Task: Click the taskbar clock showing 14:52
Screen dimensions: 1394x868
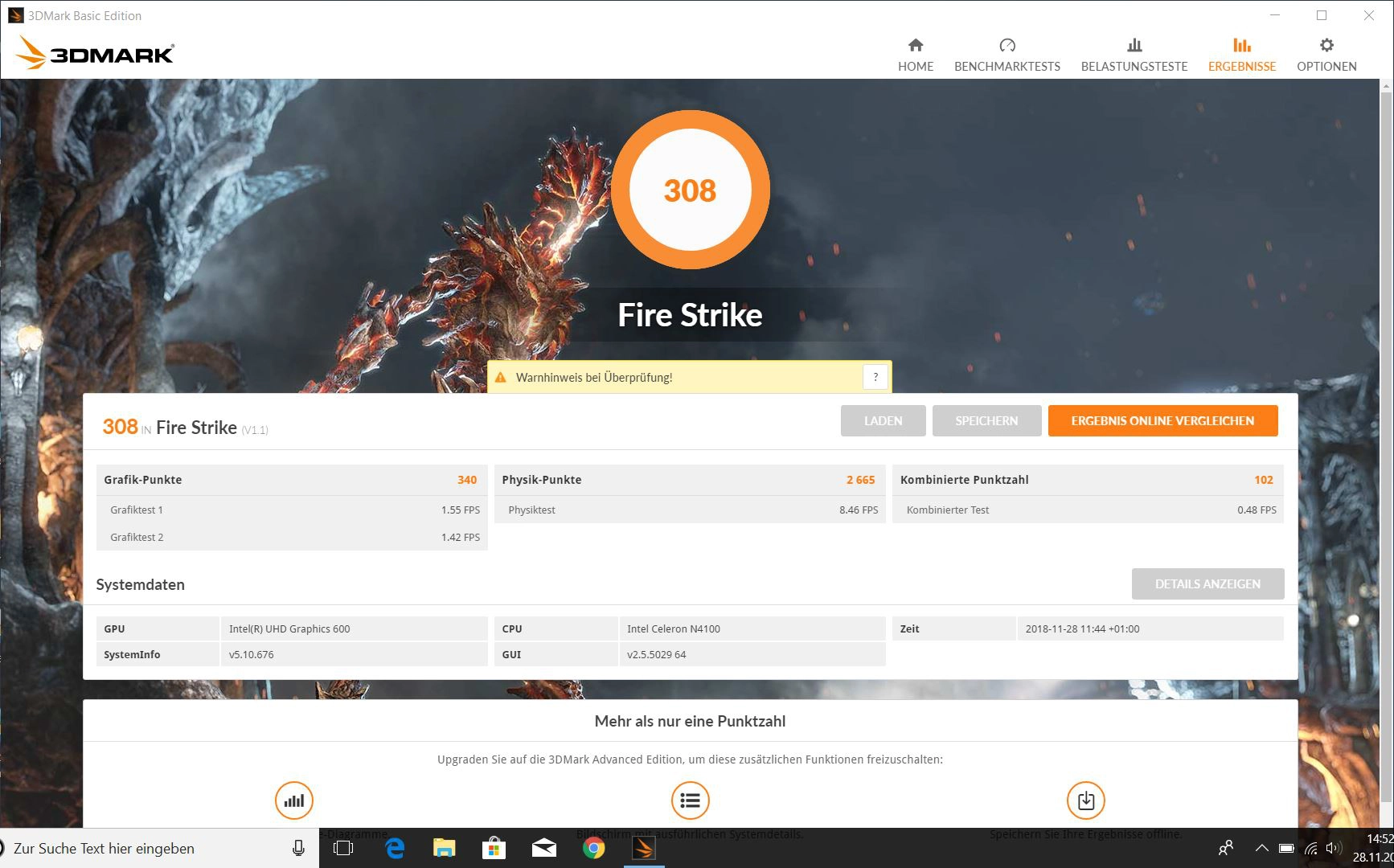Action: coord(1373,848)
